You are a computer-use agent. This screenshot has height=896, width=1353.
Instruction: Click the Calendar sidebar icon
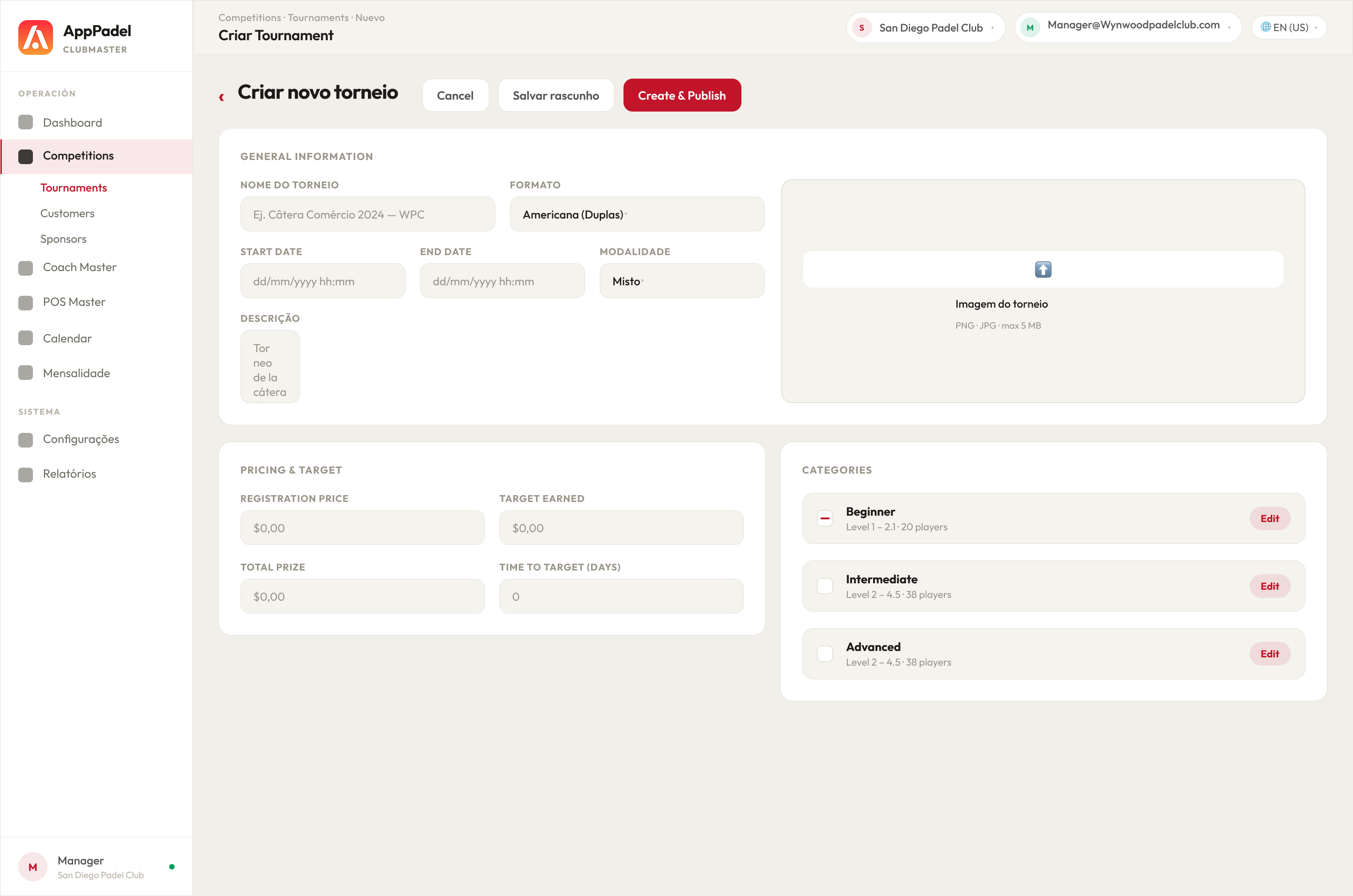pos(26,338)
